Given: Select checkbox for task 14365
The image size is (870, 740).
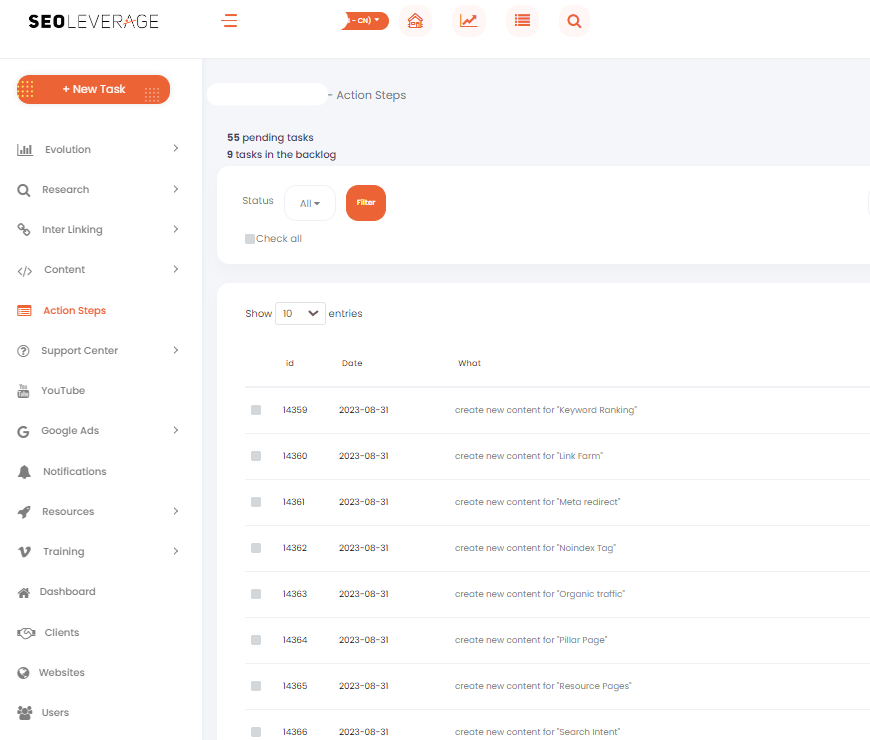Looking at the screenshot, I should point(256,686).
